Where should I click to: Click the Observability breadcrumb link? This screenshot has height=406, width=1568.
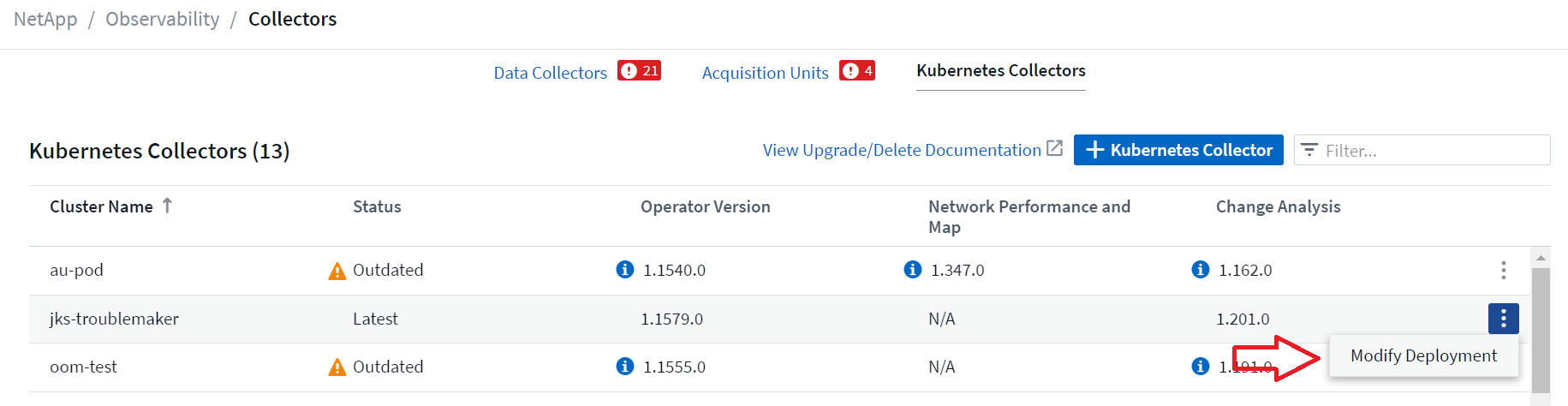(x=162, y=19)
